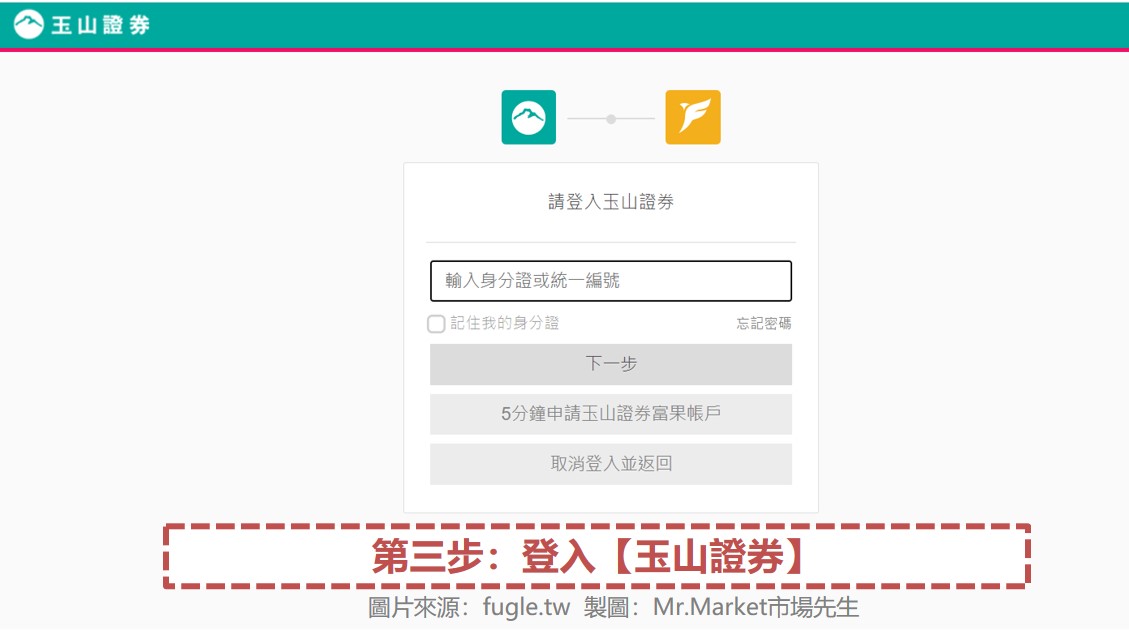Focus the 輸入身分證或統一編號 input field
Viewport: 1129px width, 635px height.
(611, 281)
